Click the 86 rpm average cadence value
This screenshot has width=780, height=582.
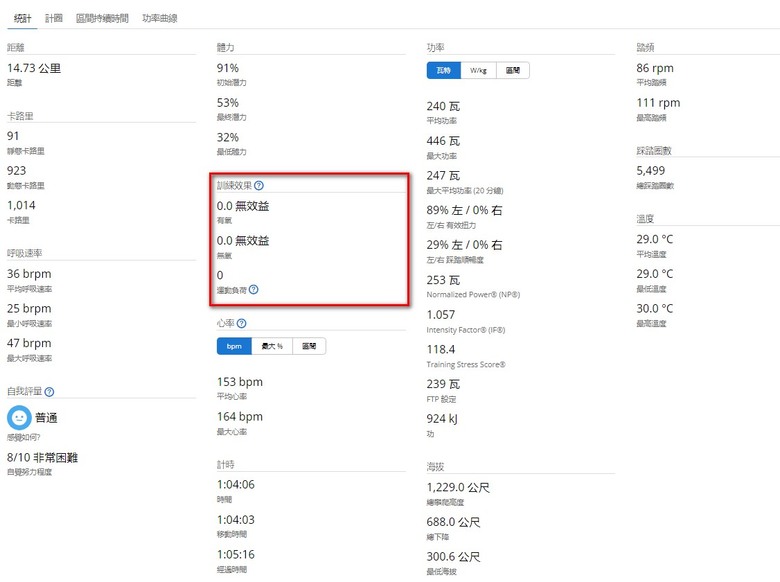click(655, 68)
